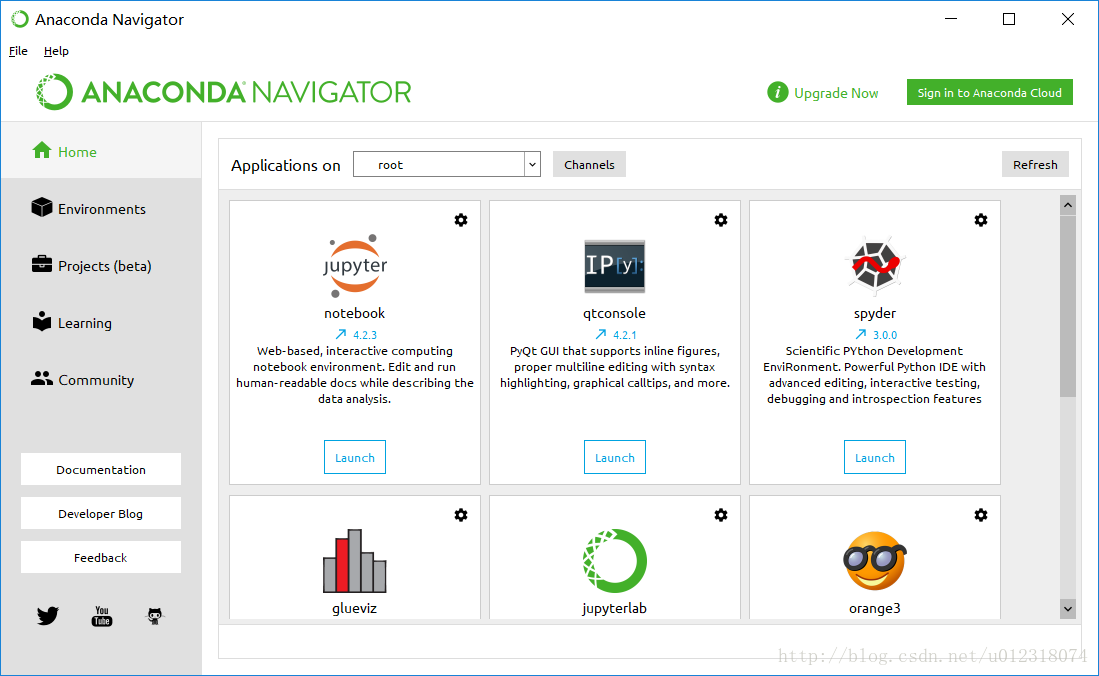The height and width of the screenshot is (676, 1099).
Task: Click the spyder web logo
Action: click(875, 264)
